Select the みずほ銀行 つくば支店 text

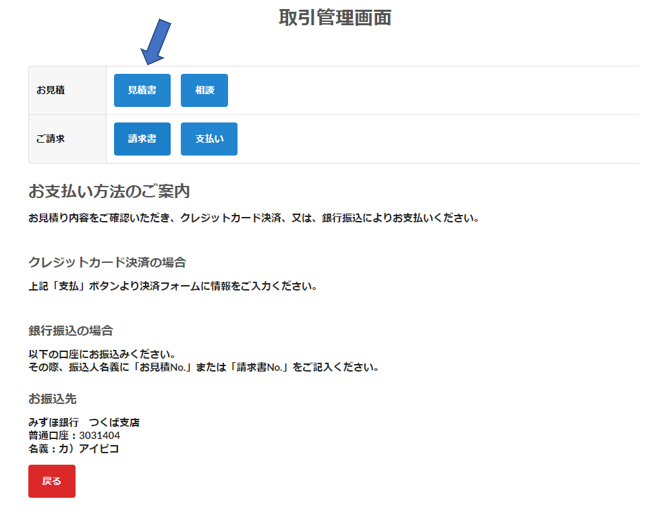(84, 422)
